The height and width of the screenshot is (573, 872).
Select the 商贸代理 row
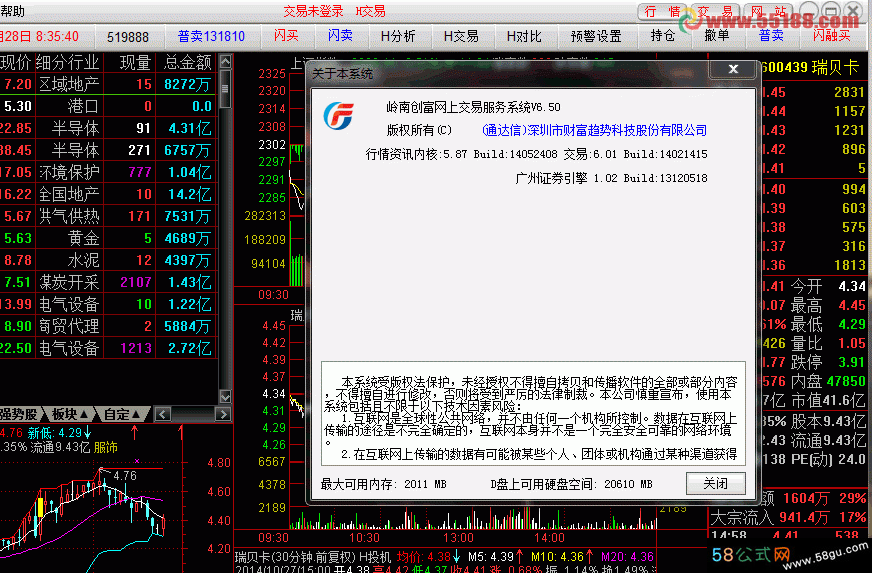[108, 326]
